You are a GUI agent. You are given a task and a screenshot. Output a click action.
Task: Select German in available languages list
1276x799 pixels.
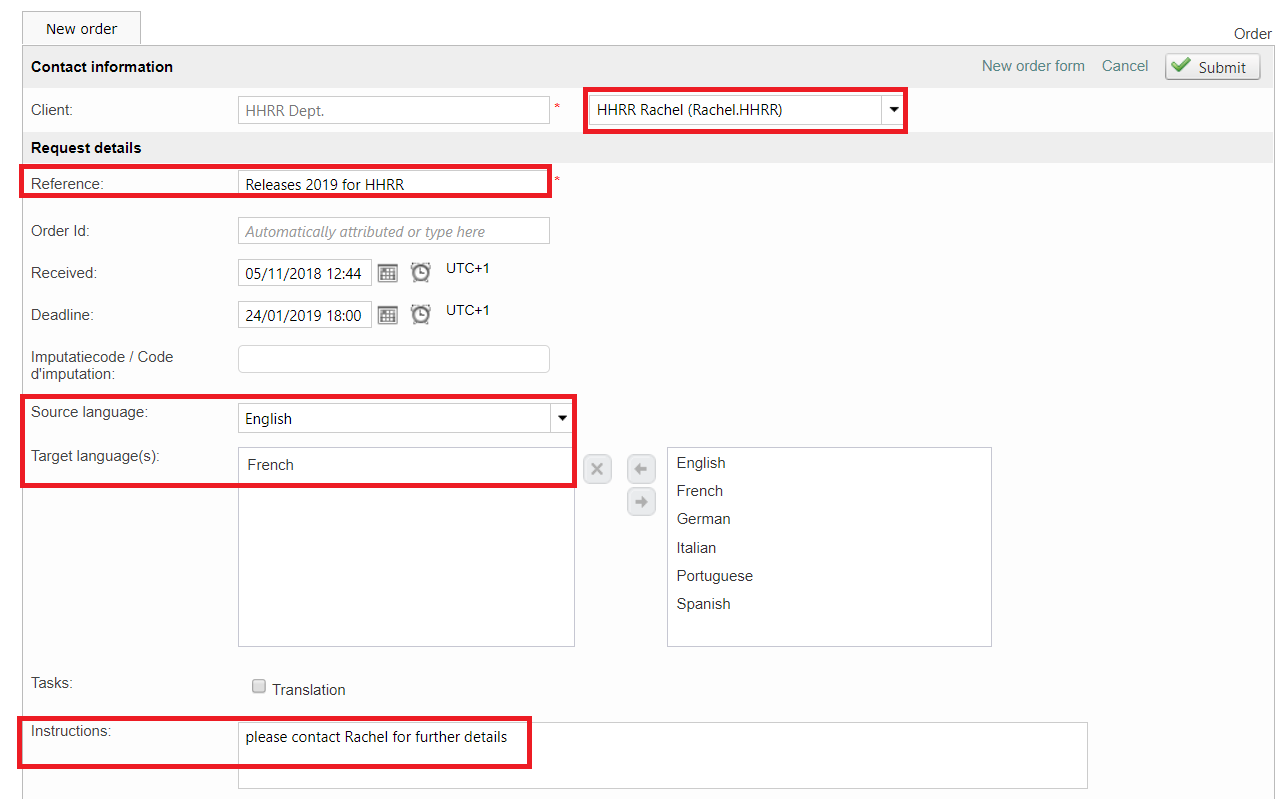704,519
